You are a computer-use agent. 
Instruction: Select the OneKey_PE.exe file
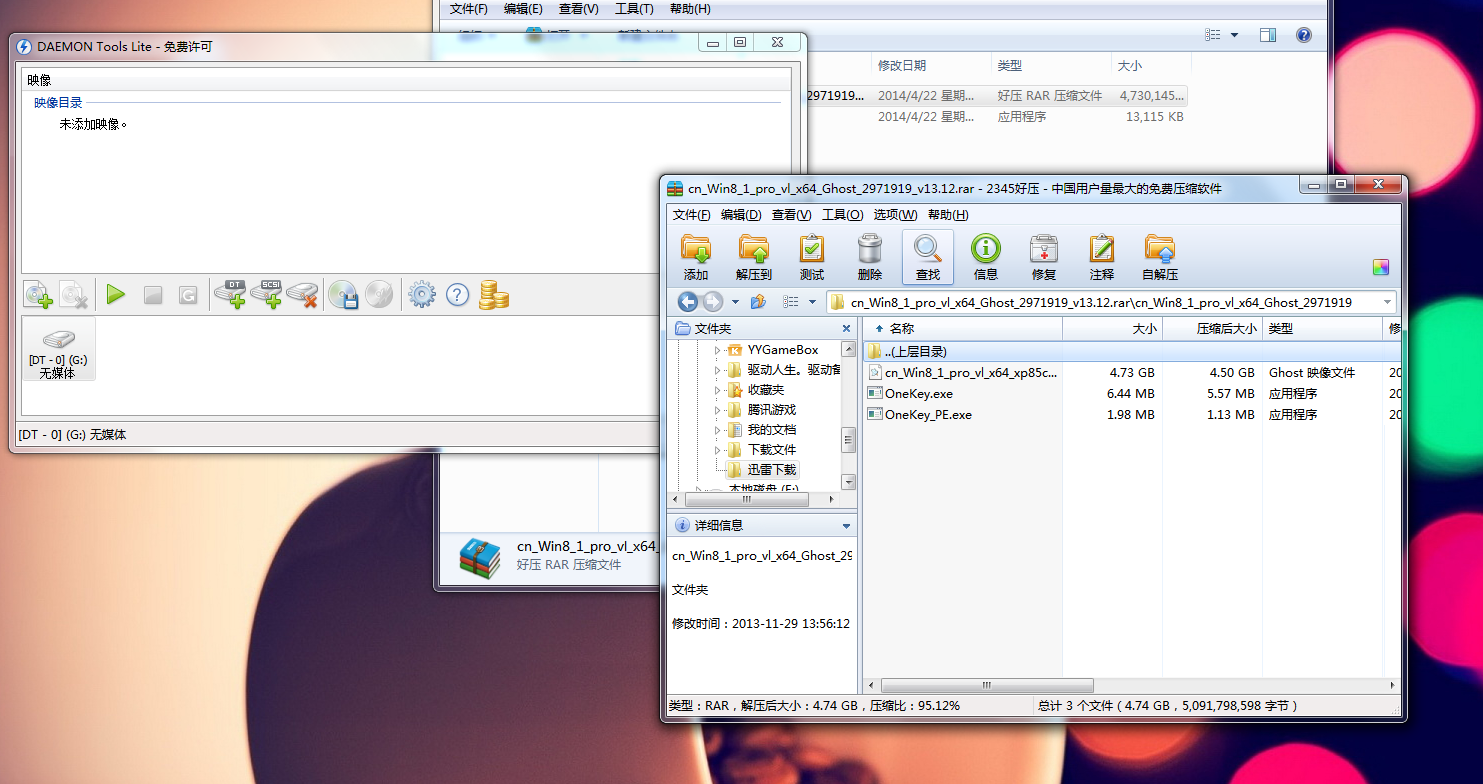tap(927, 414)
